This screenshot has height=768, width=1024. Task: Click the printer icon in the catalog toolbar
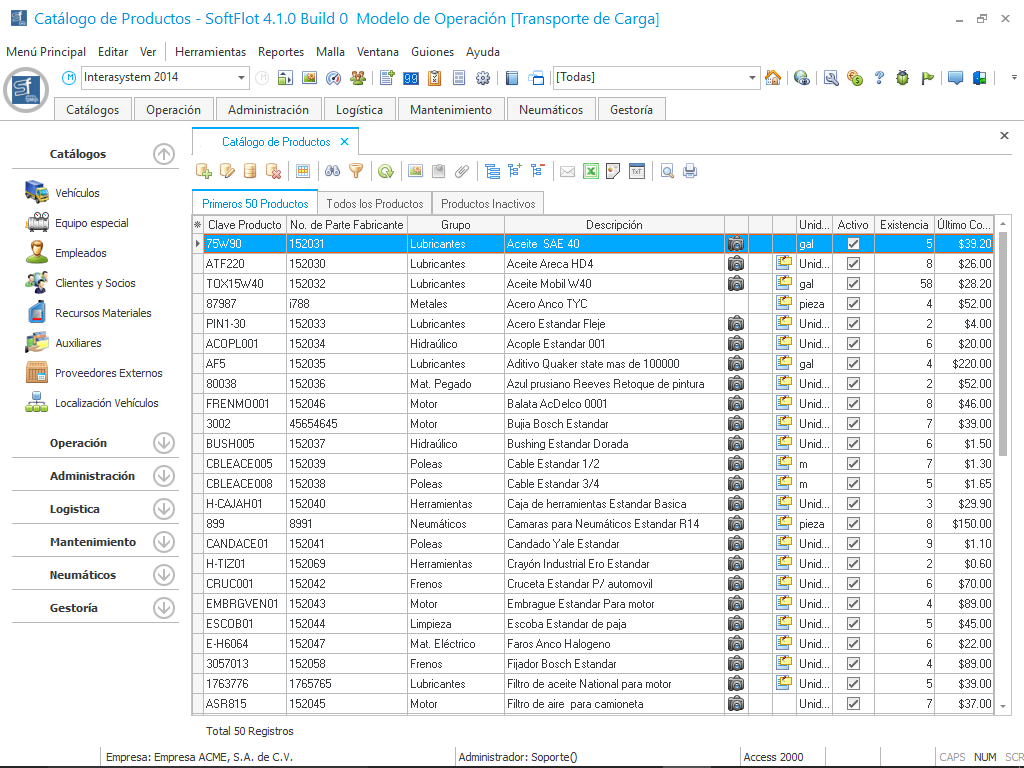coord(690,171)
